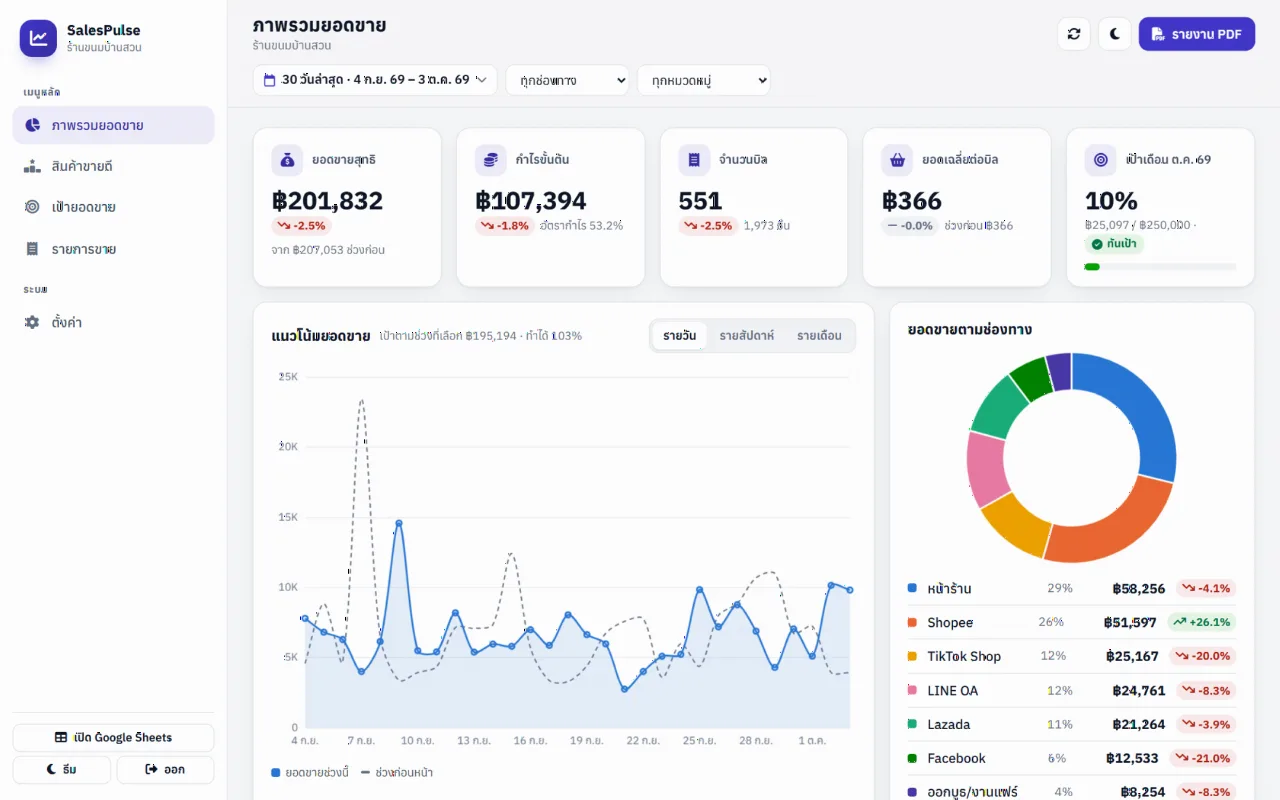The width and height of the screenshot is (1280, 800).
Task: Open the 30-day date range picker
Action: [375, 80]
